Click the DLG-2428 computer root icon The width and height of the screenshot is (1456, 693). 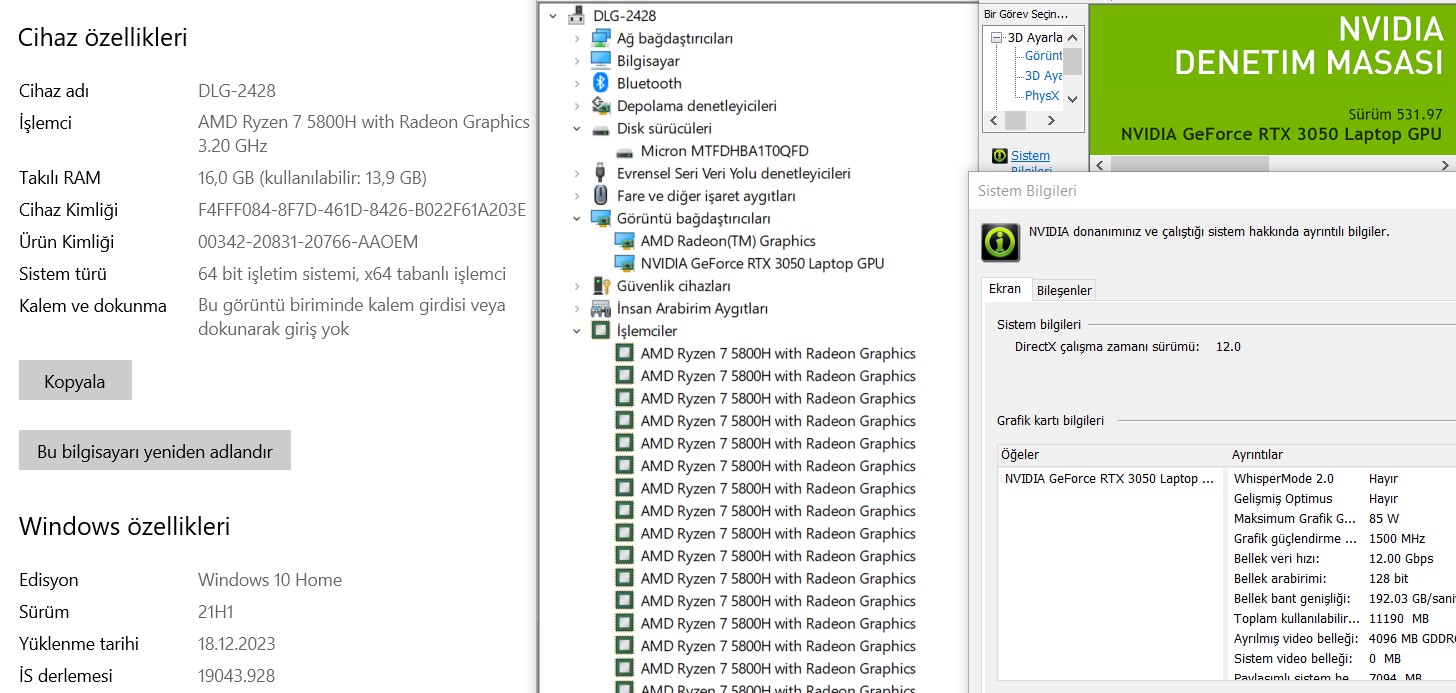pyautogui.click(x=577, y=16)
